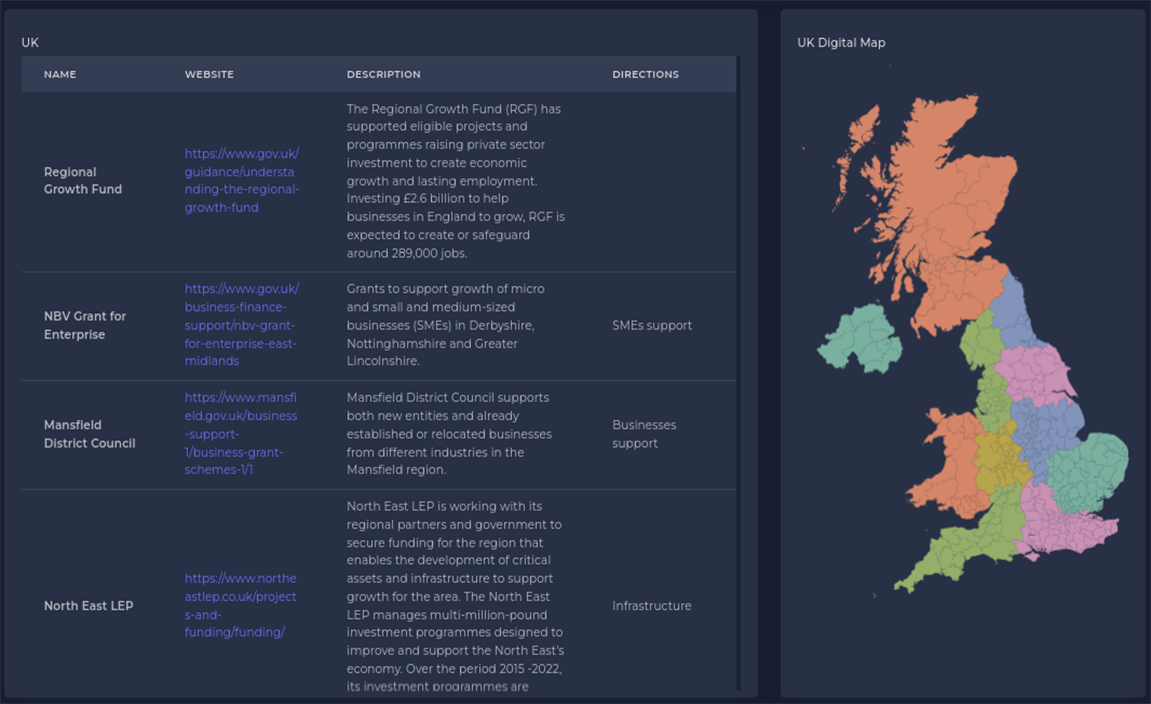The image size is (1151, 704).
Task: Sort table by the NAME column header
Action: pyautogui.click(x=60, y=74)
